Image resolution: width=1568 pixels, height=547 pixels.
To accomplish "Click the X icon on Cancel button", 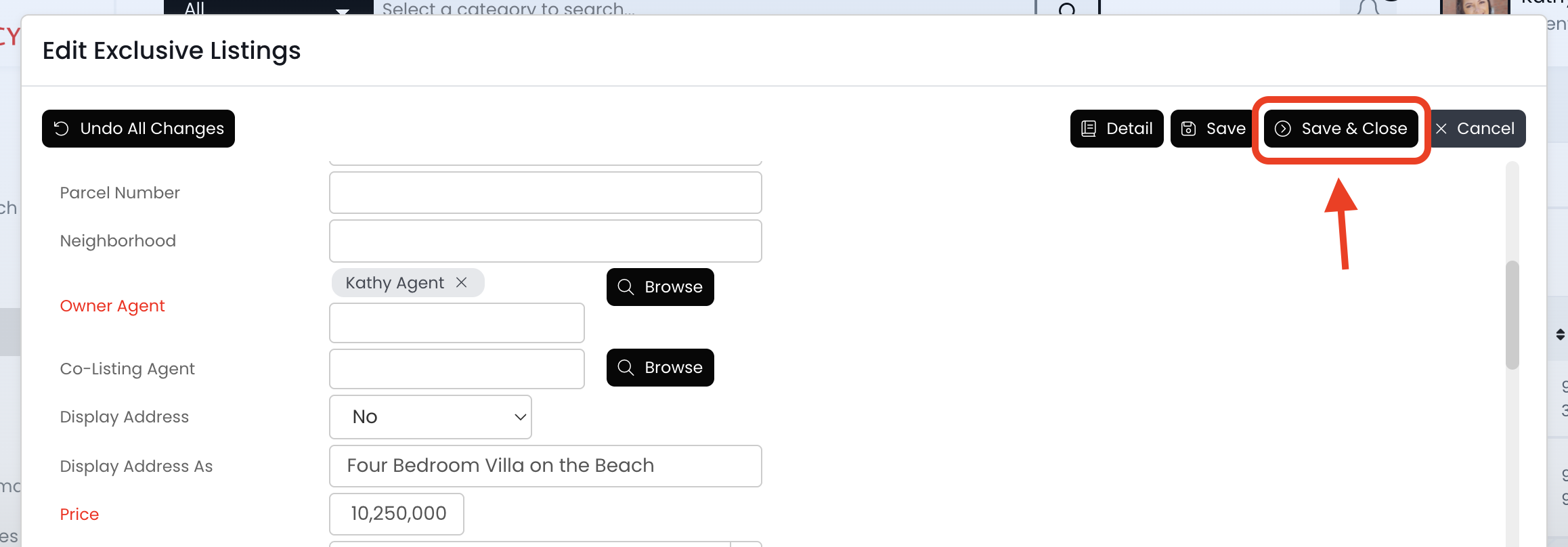I will tap(1441, 129).
